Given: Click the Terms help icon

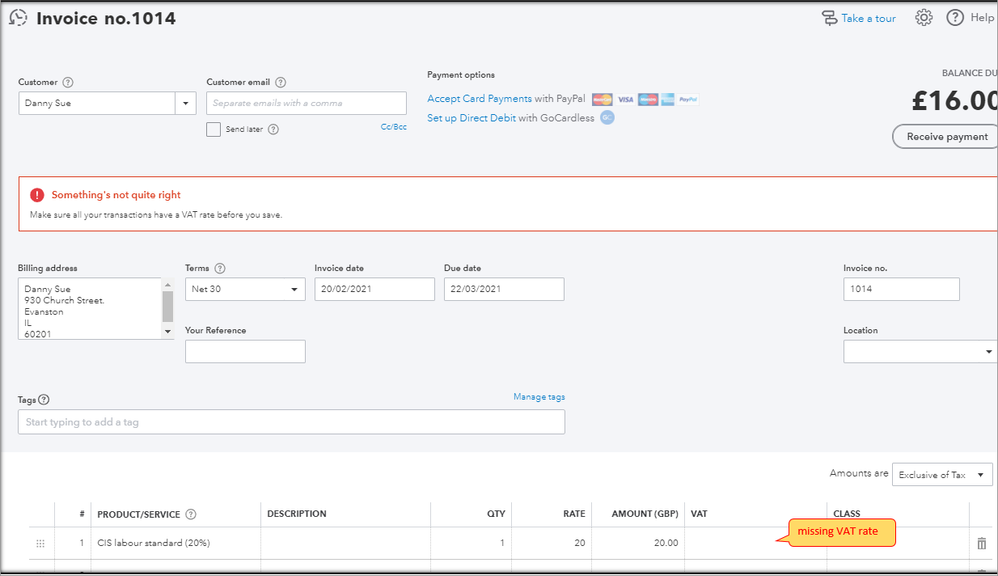Looking at the screenshot, I should [220, 269].
